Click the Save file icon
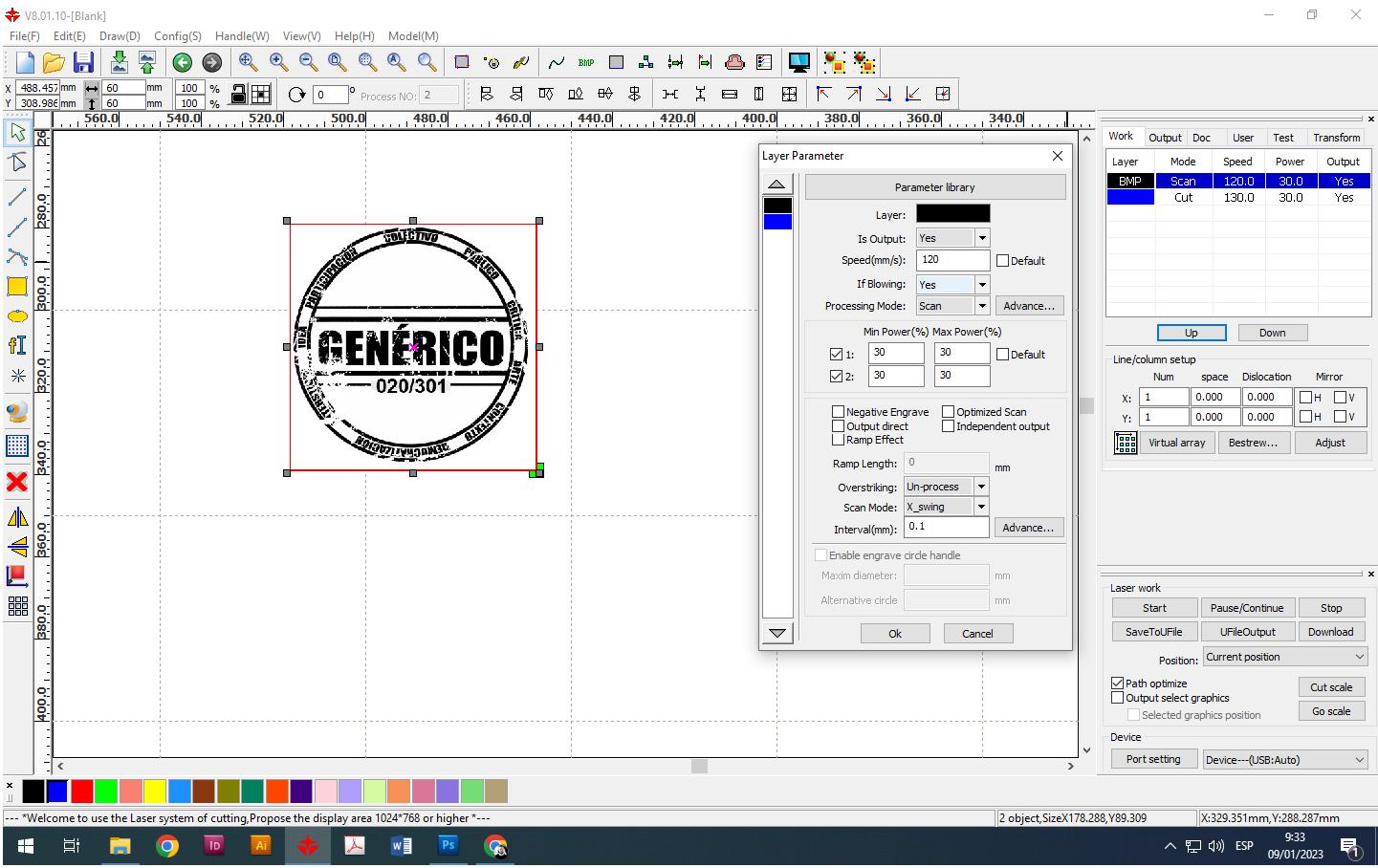 [83, 63]
